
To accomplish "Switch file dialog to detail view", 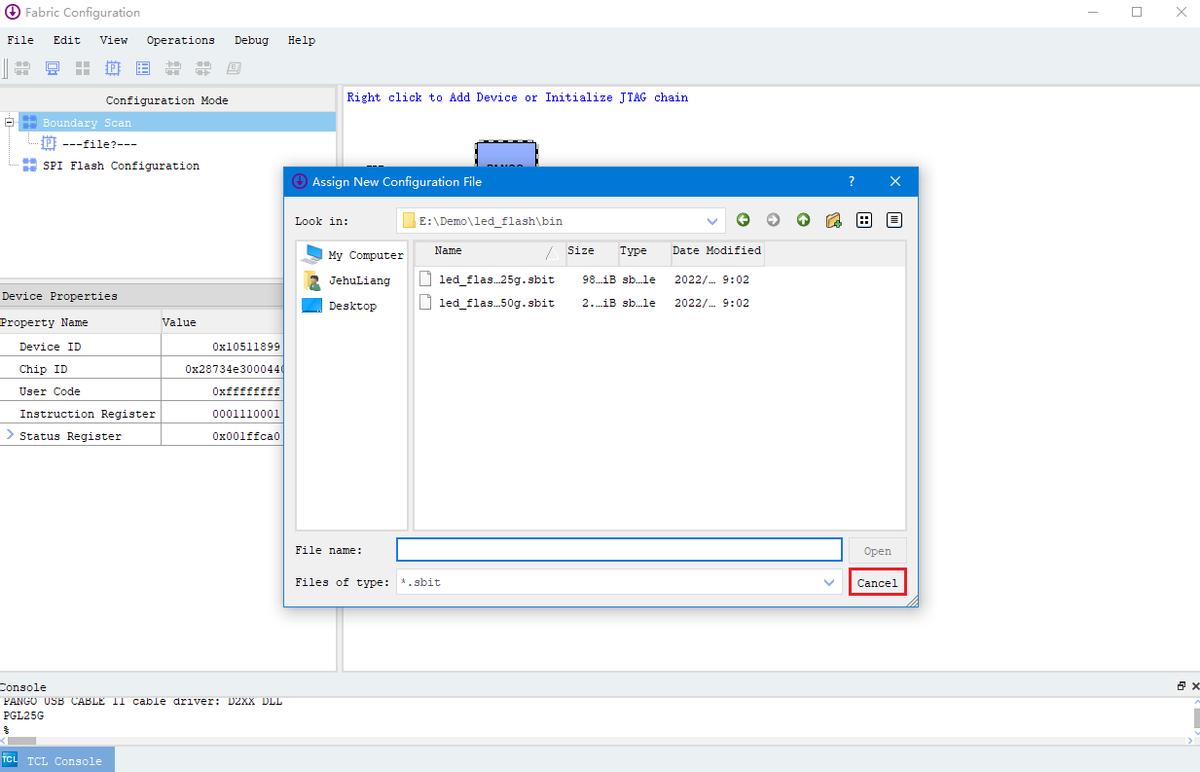I will point(895,220).
